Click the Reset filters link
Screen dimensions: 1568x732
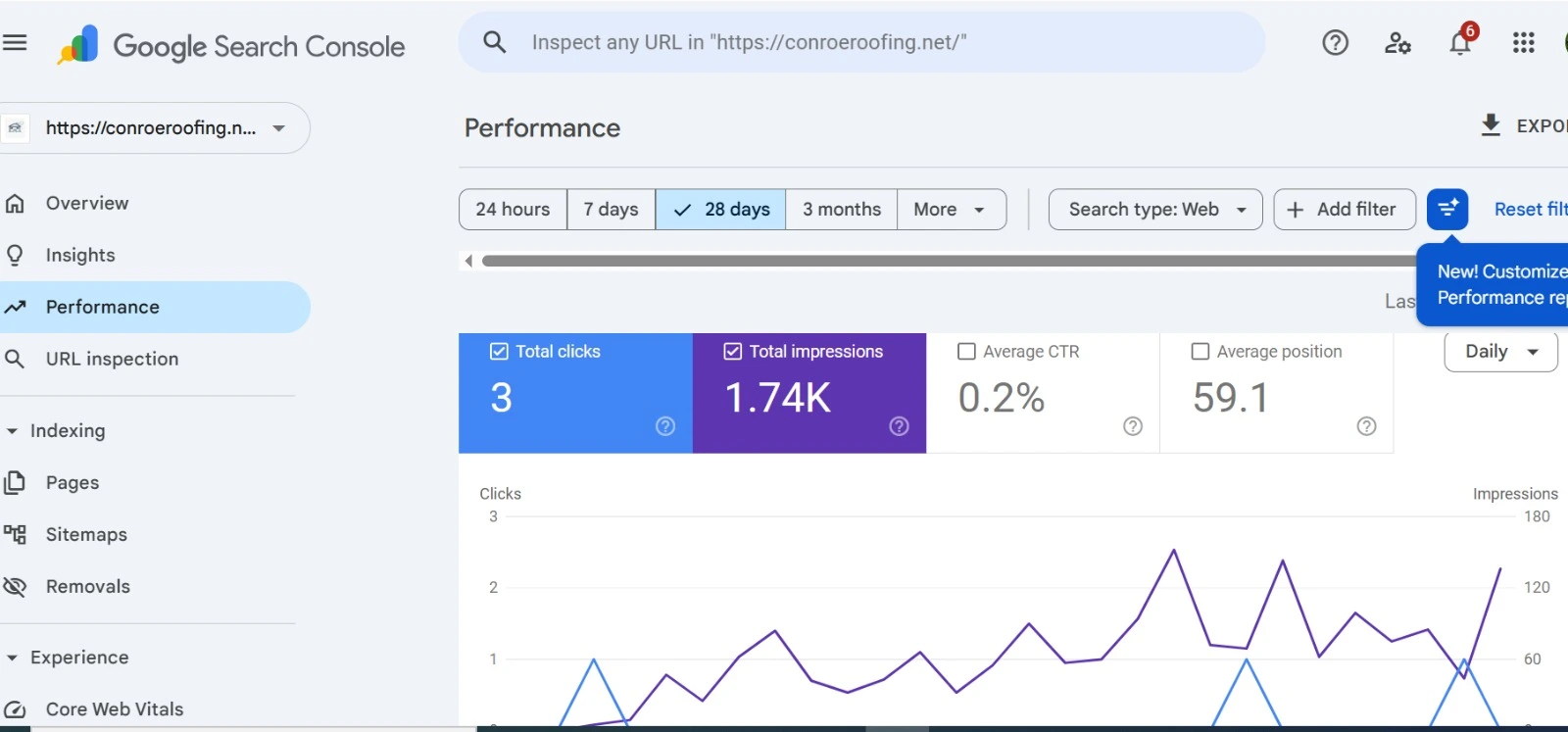(1531, 210)
